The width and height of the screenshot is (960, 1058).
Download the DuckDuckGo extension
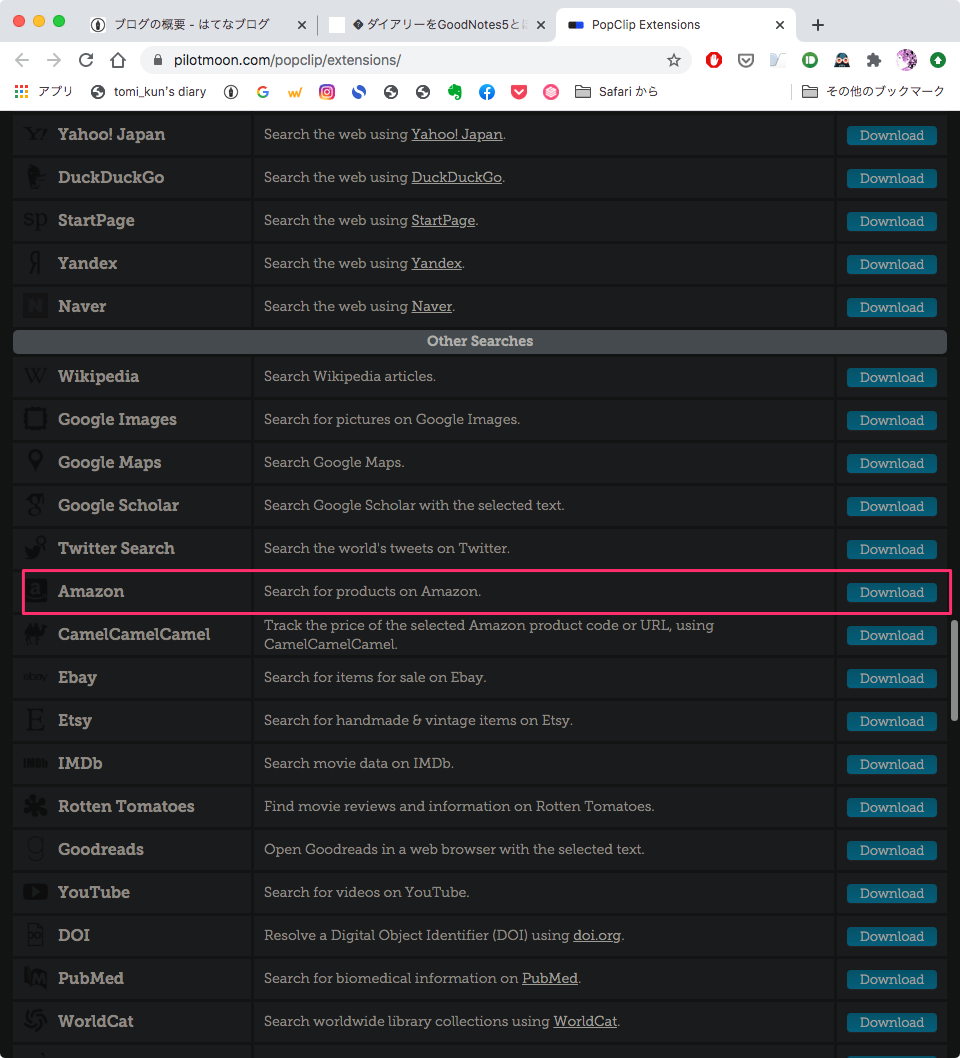coord(891,179)
